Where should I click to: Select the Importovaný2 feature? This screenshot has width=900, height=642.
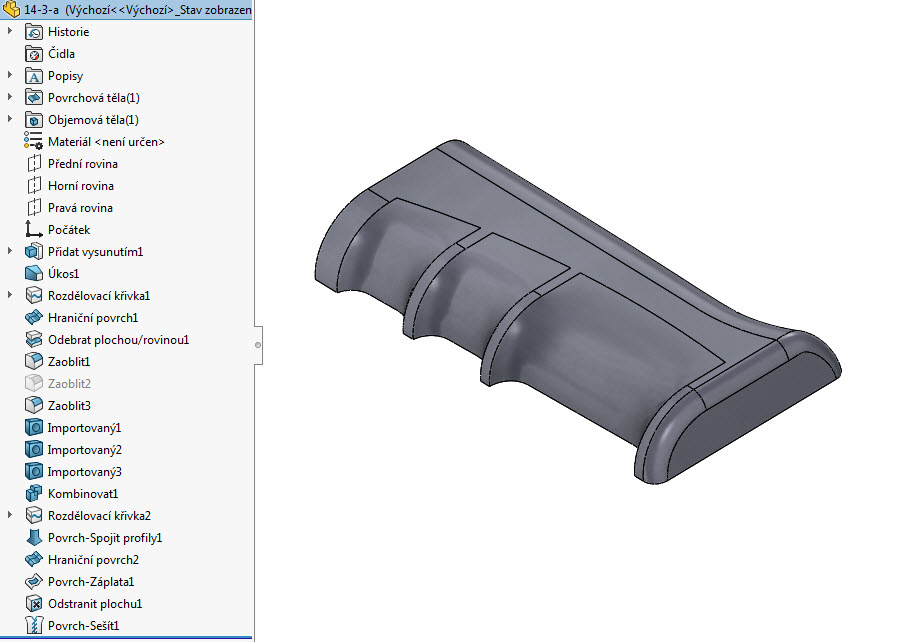tap(33, 449)
